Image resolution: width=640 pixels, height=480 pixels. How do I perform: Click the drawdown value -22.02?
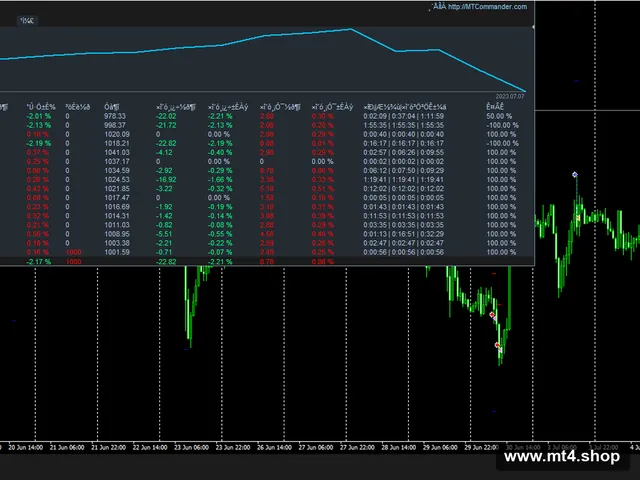[166, 116]
